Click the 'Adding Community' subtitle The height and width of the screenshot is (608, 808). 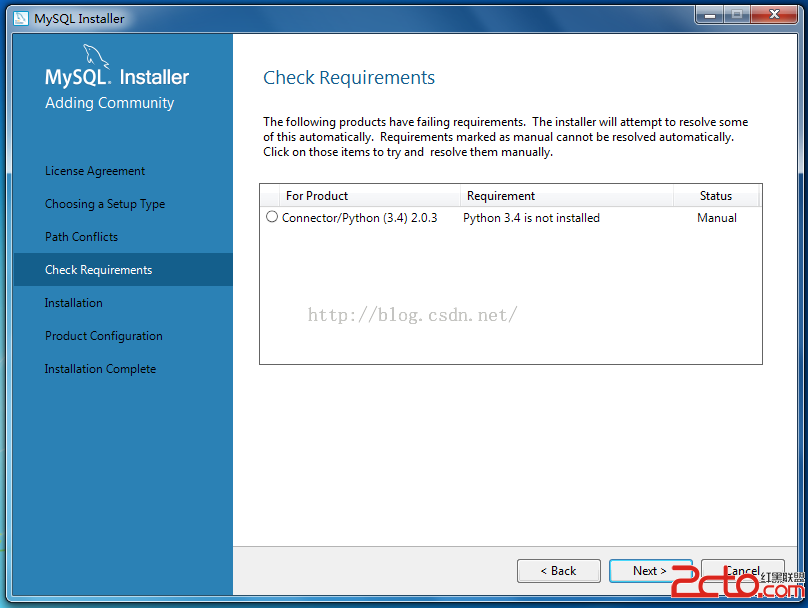(109, 103)
